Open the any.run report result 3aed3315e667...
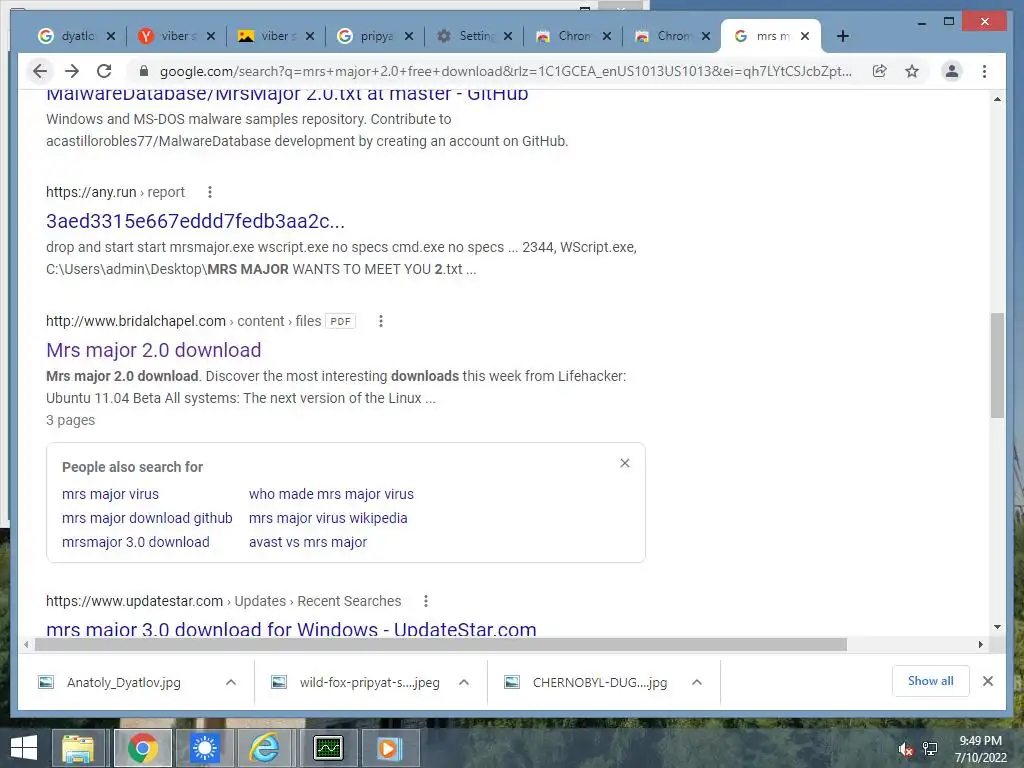The image size is (1024, 768). [x=195, y=221]
